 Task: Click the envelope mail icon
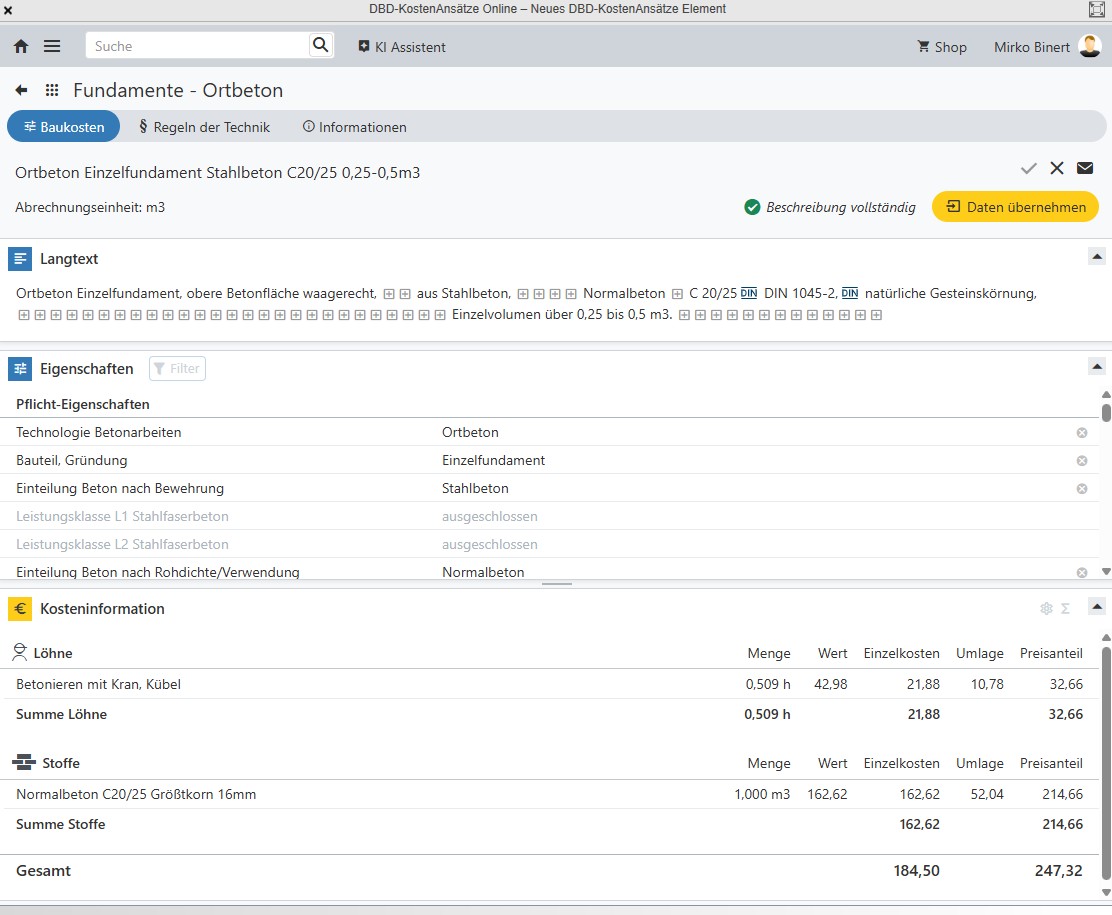point(1085,168)
